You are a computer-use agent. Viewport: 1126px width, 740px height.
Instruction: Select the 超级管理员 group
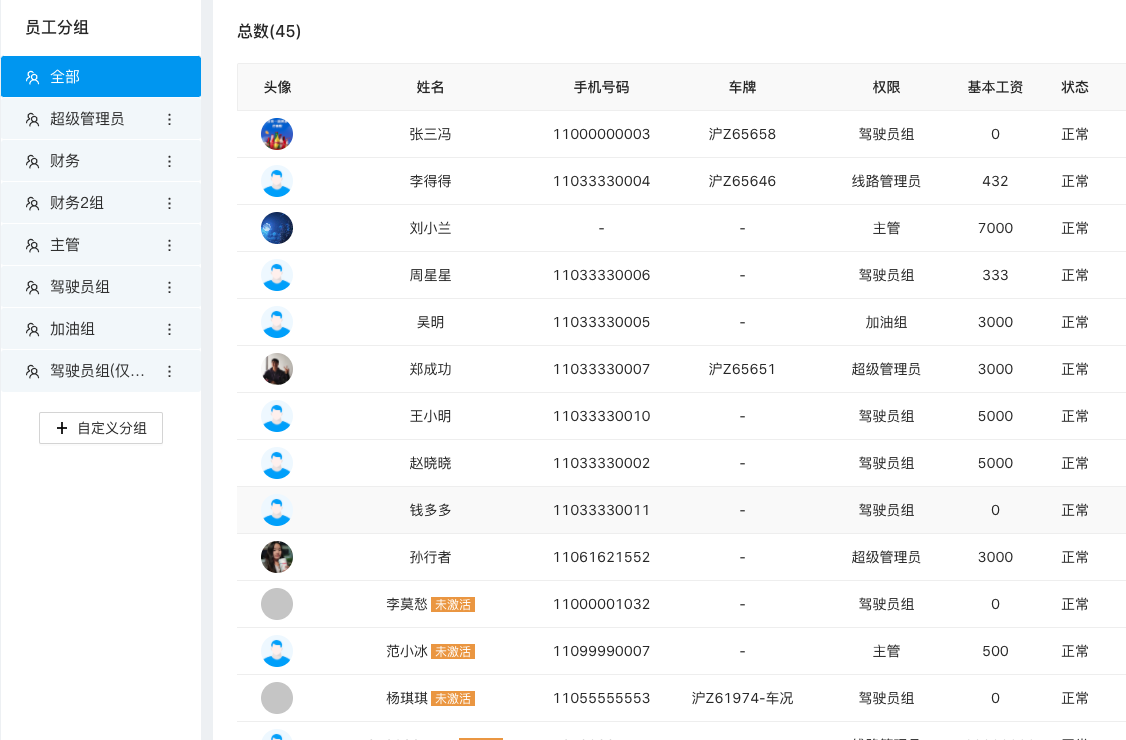101,119
